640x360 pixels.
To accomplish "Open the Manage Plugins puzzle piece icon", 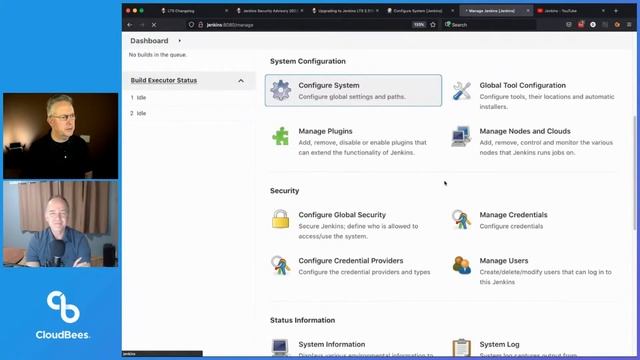I will (x=280, y=136).
